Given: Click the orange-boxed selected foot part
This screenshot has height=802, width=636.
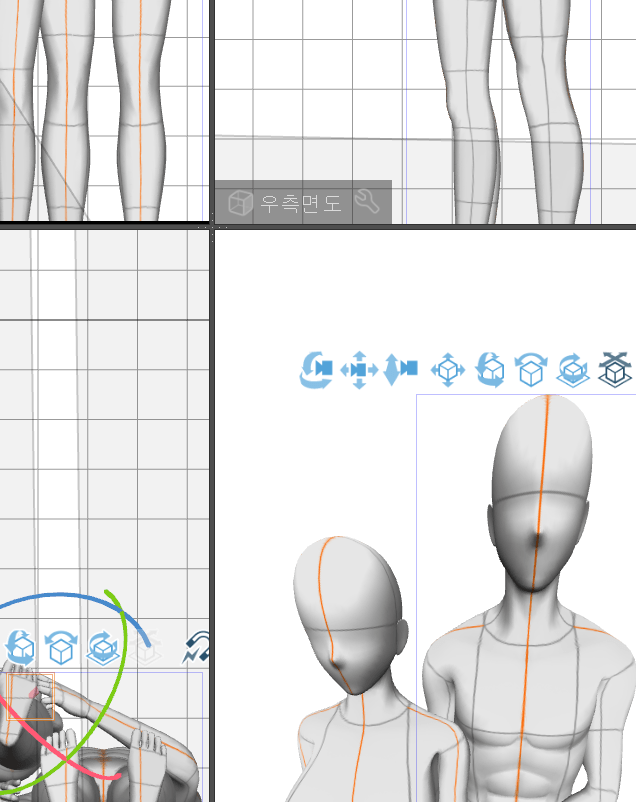Looking at the screenshot, I should (x=30, y=696).
